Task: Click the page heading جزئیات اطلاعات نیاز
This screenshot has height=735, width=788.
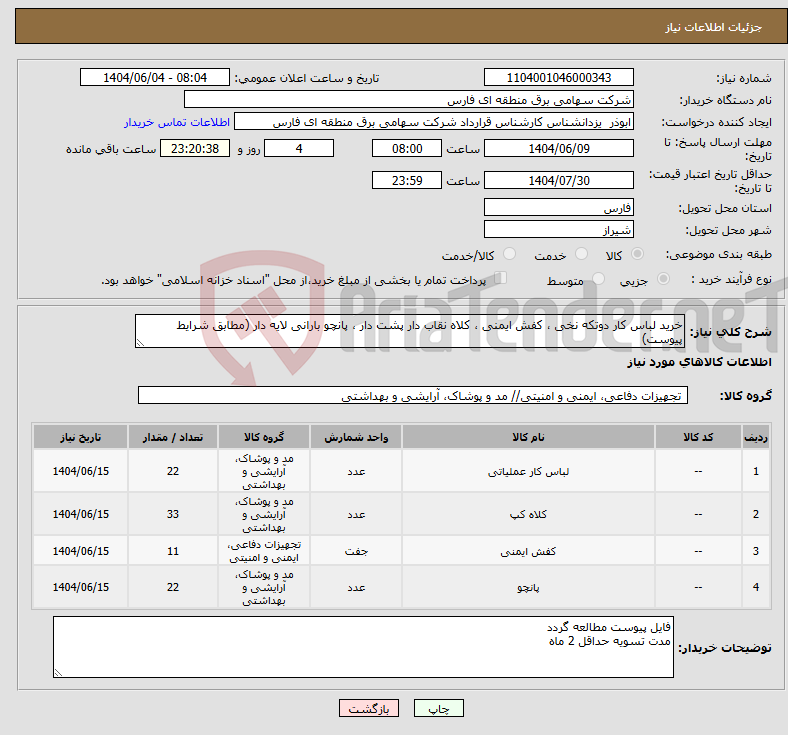Action: [x=714, y=27]
